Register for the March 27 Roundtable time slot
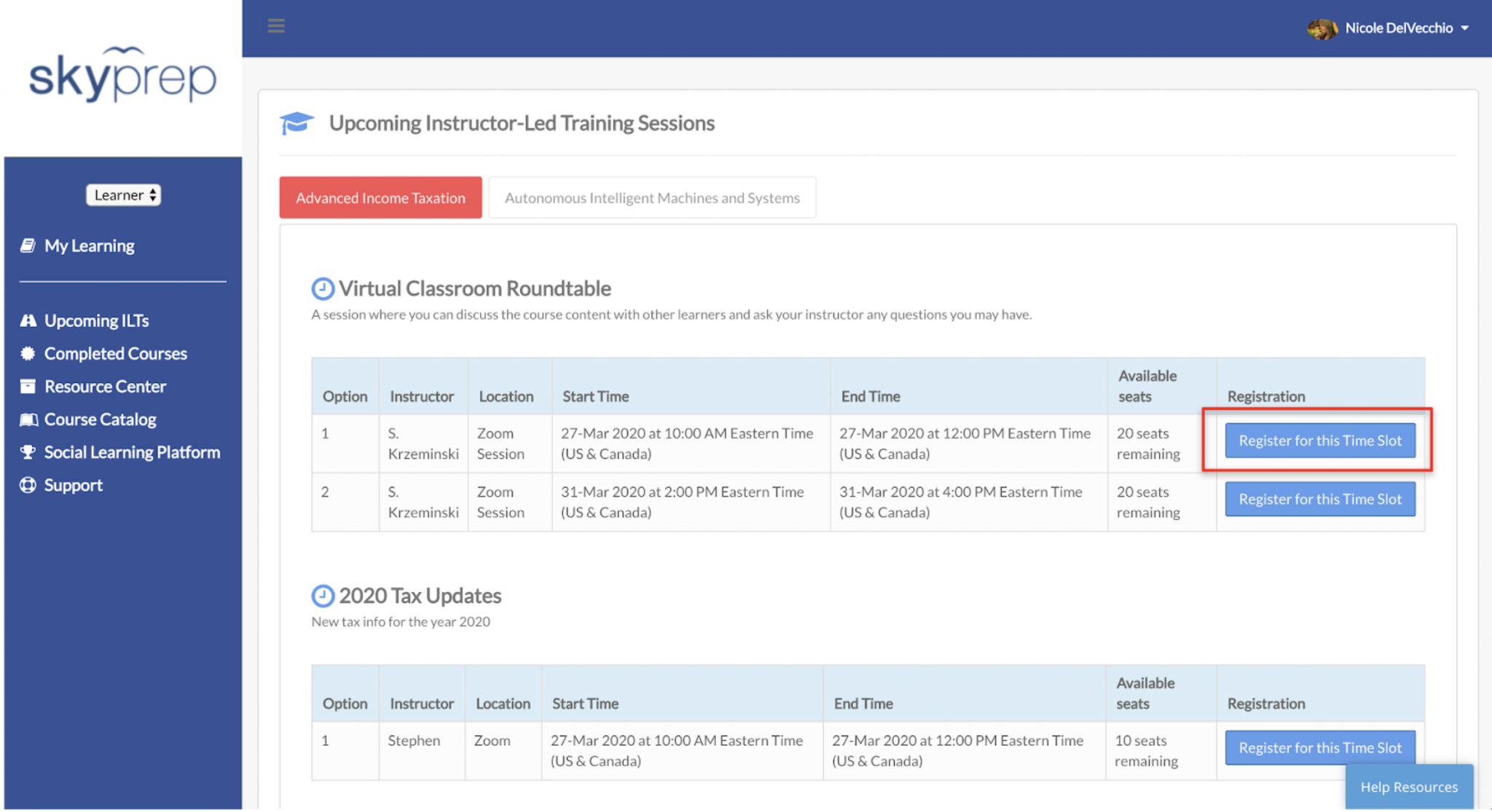Image resolution: width=1492 pixels, height=812 pixels. coord(1319,441)
